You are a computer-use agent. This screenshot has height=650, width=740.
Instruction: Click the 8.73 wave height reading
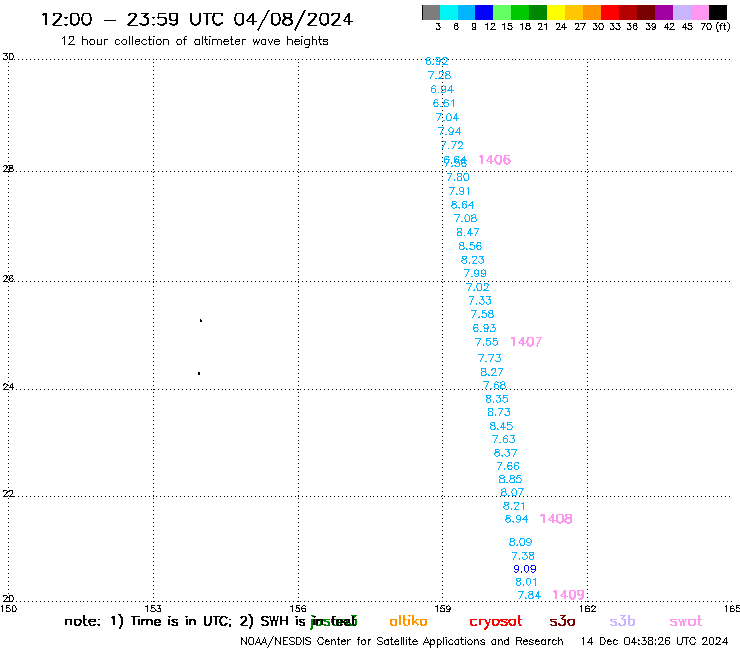[x=499, y=413]
